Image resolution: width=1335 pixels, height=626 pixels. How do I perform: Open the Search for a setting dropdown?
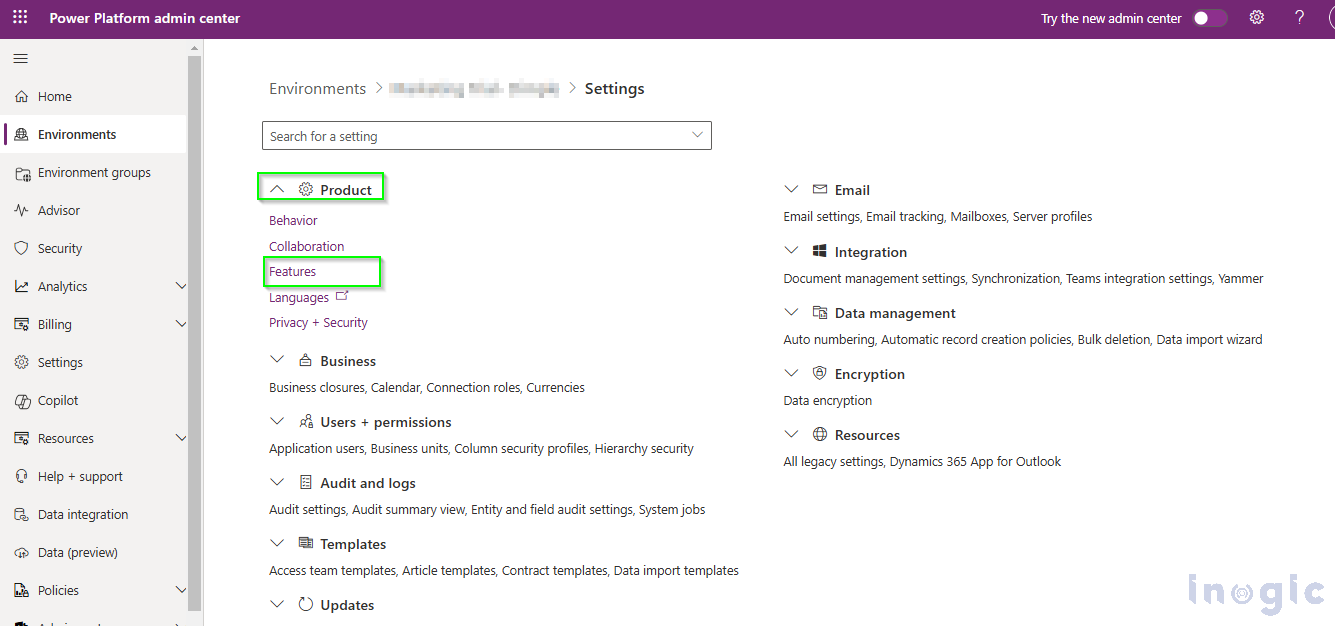[x=697, y=136]
